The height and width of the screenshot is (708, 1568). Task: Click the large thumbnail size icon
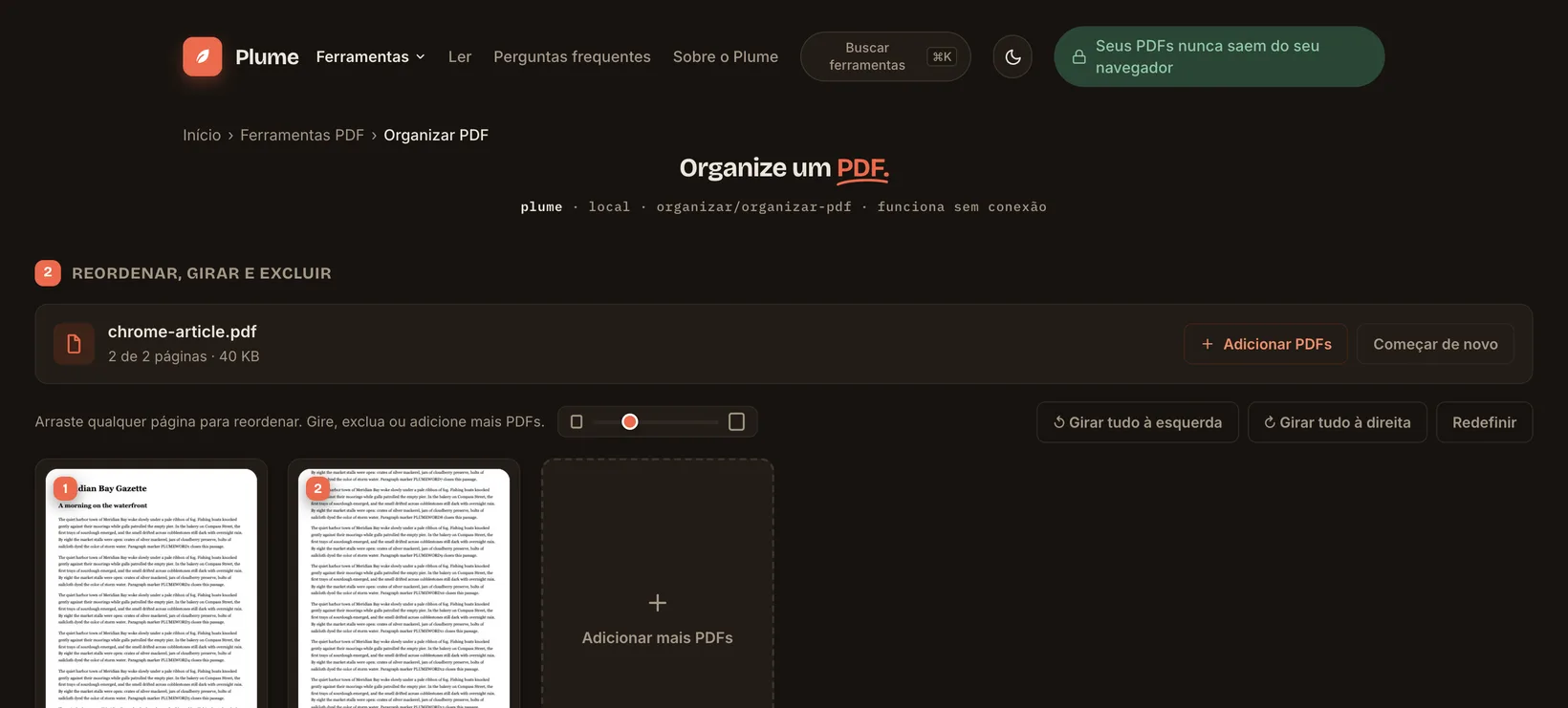[736, 421]
